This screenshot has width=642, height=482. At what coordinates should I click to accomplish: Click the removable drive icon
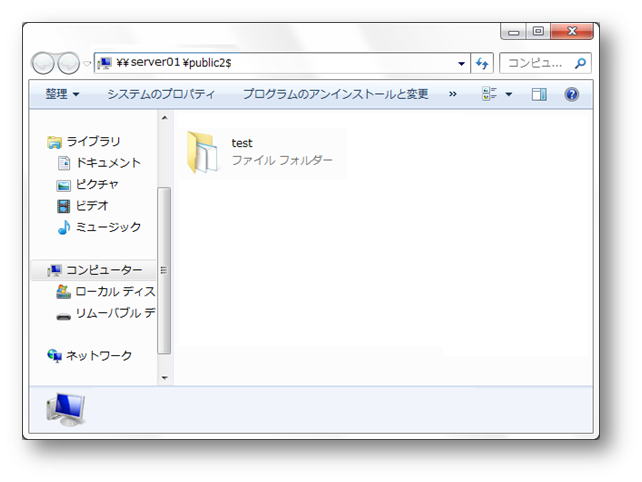pos(63,317)
